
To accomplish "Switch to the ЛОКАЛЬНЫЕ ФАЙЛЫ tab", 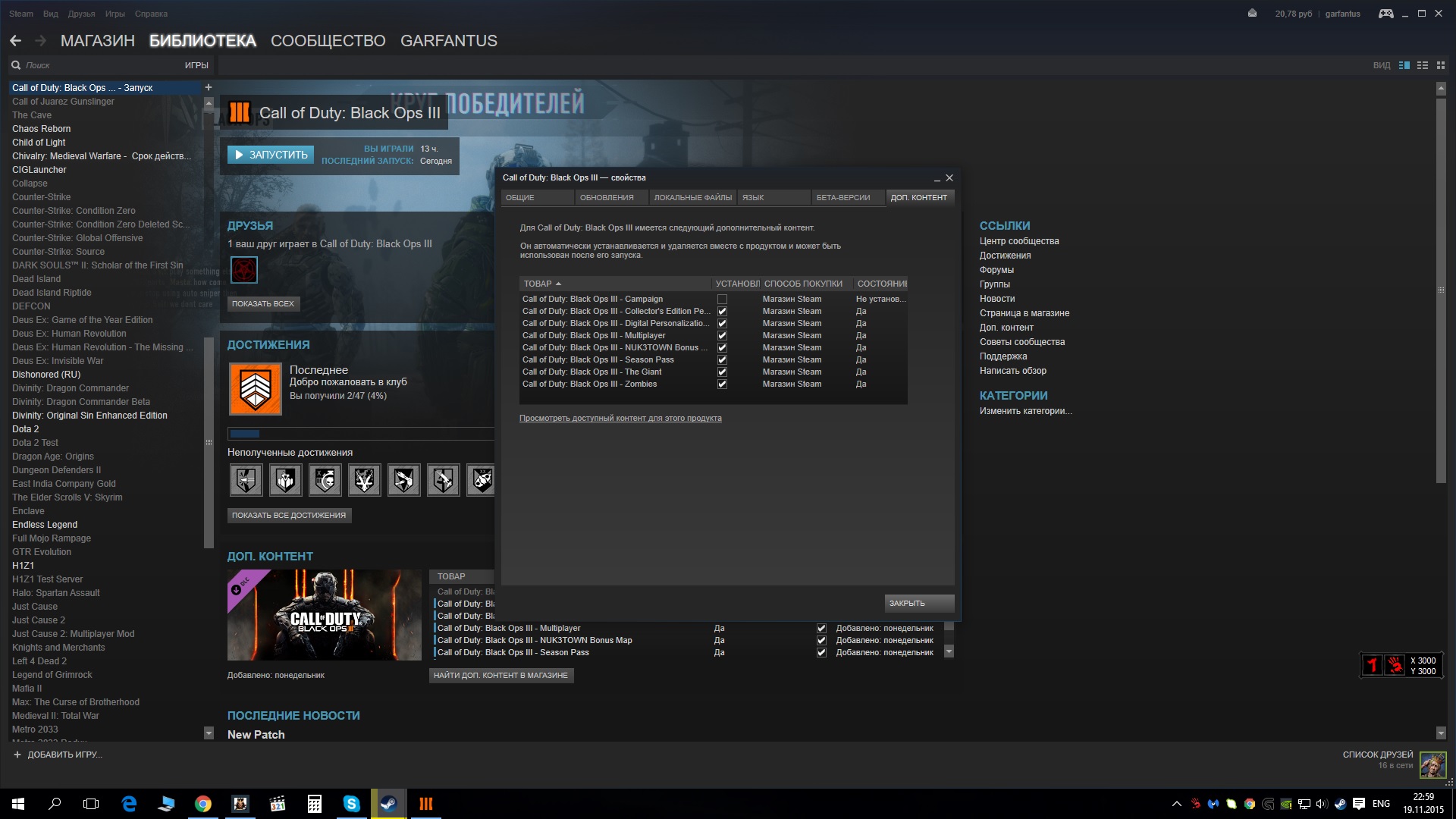I will pyautogui.click(x=692, y=198).
